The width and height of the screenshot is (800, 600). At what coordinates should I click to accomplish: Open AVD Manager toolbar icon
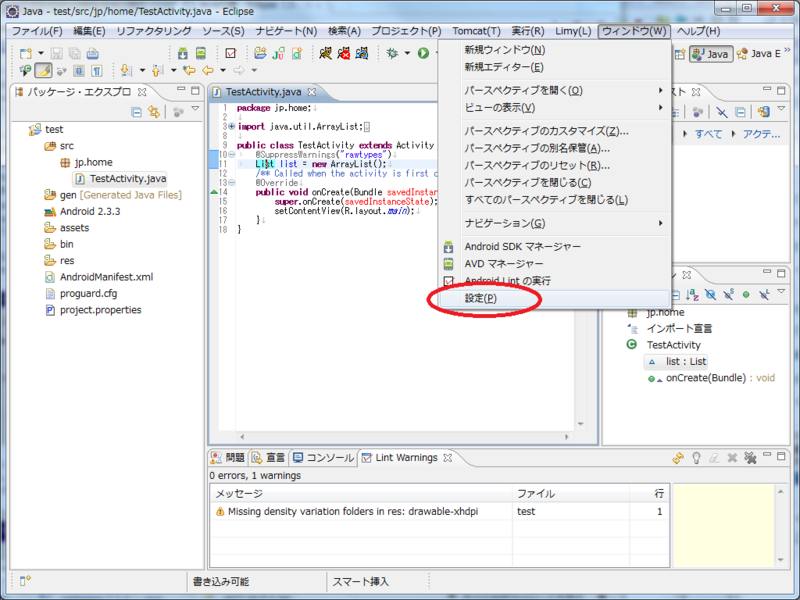tap(201, 53)
